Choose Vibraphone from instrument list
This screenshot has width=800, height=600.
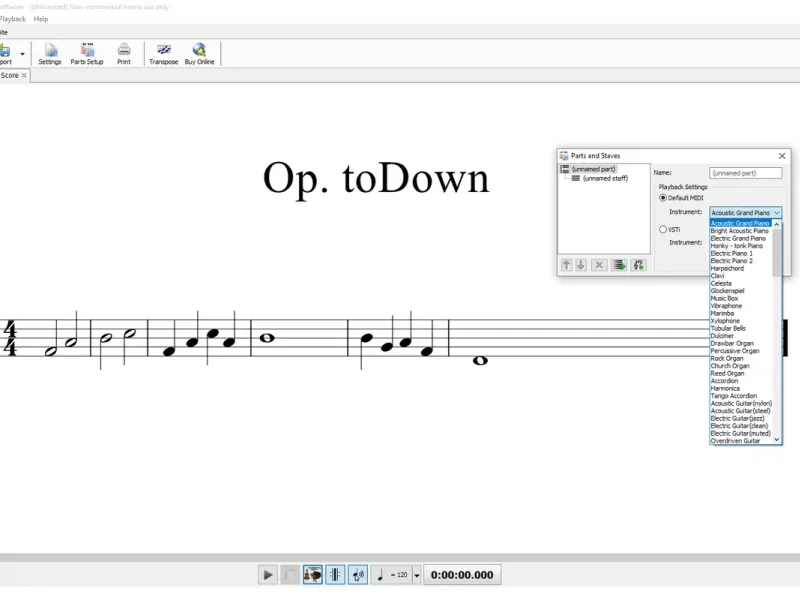(726, 306)
